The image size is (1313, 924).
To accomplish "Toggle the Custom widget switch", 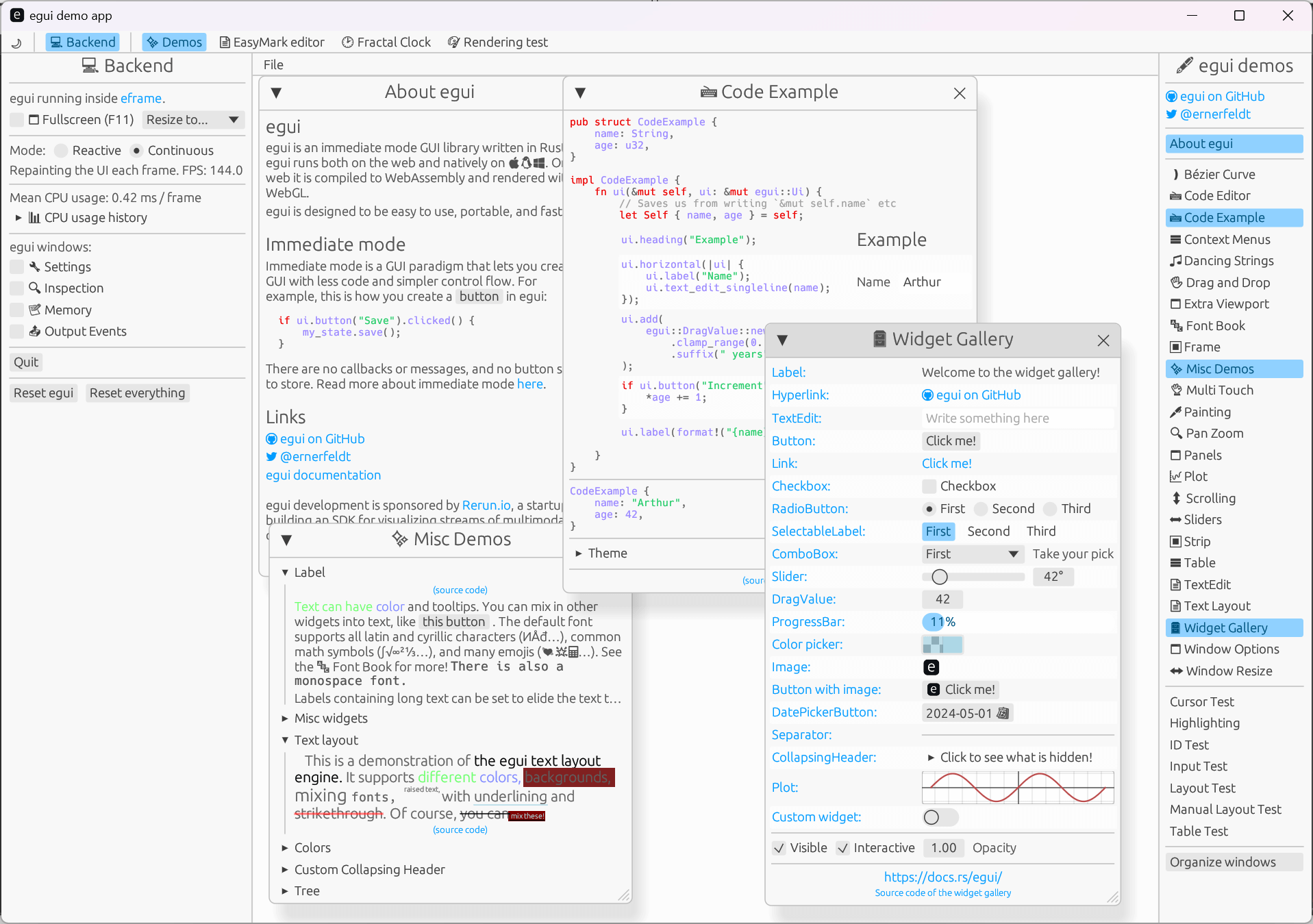I will (939, 817).
